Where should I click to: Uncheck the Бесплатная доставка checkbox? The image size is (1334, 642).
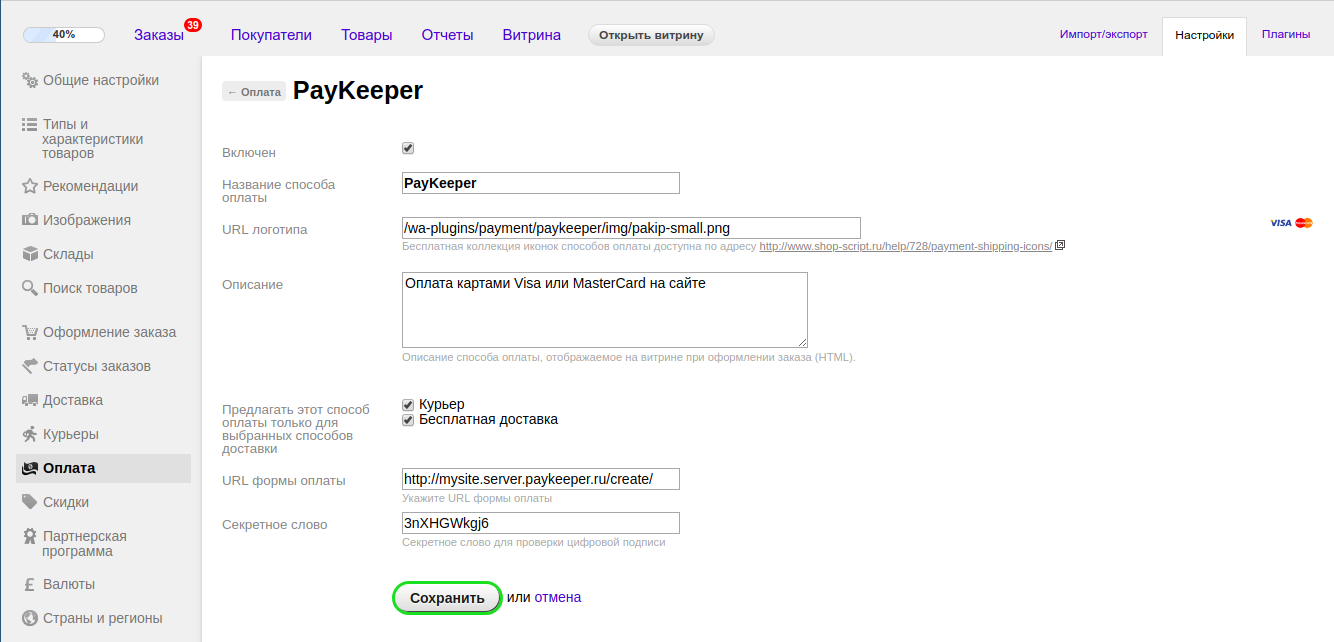[x=408, y=420]
